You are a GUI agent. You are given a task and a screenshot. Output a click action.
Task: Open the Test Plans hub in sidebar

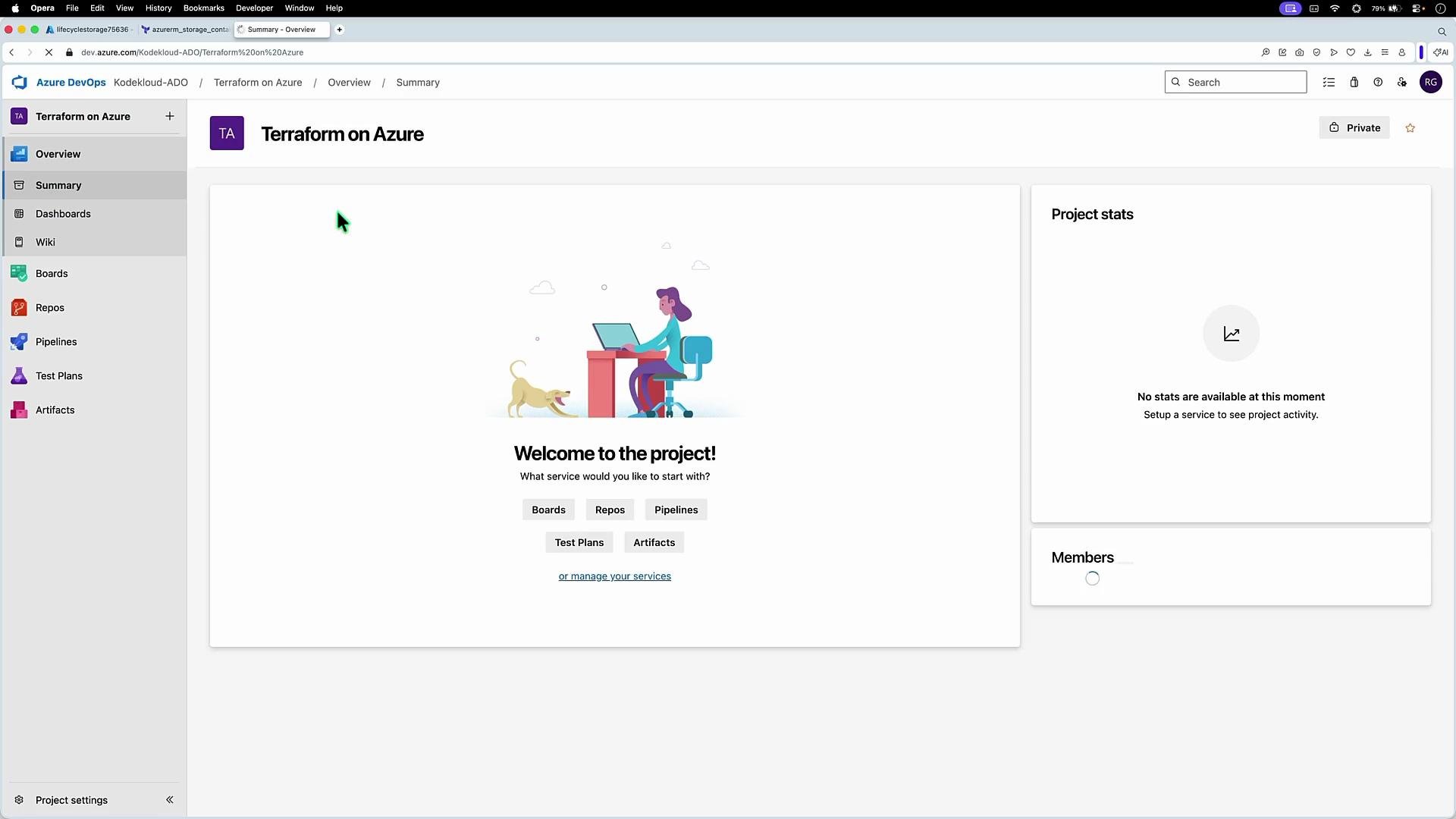pos(95,376)
